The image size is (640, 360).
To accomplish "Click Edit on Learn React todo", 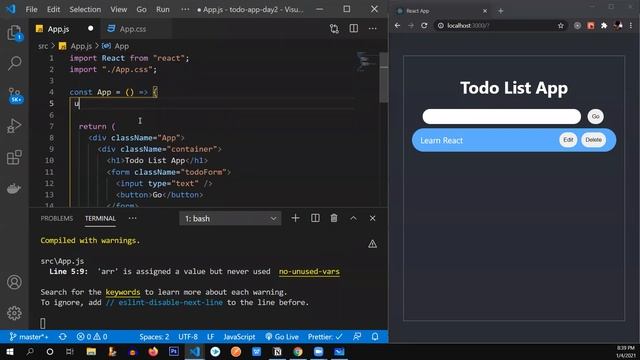I will click(x=568, y=140).
